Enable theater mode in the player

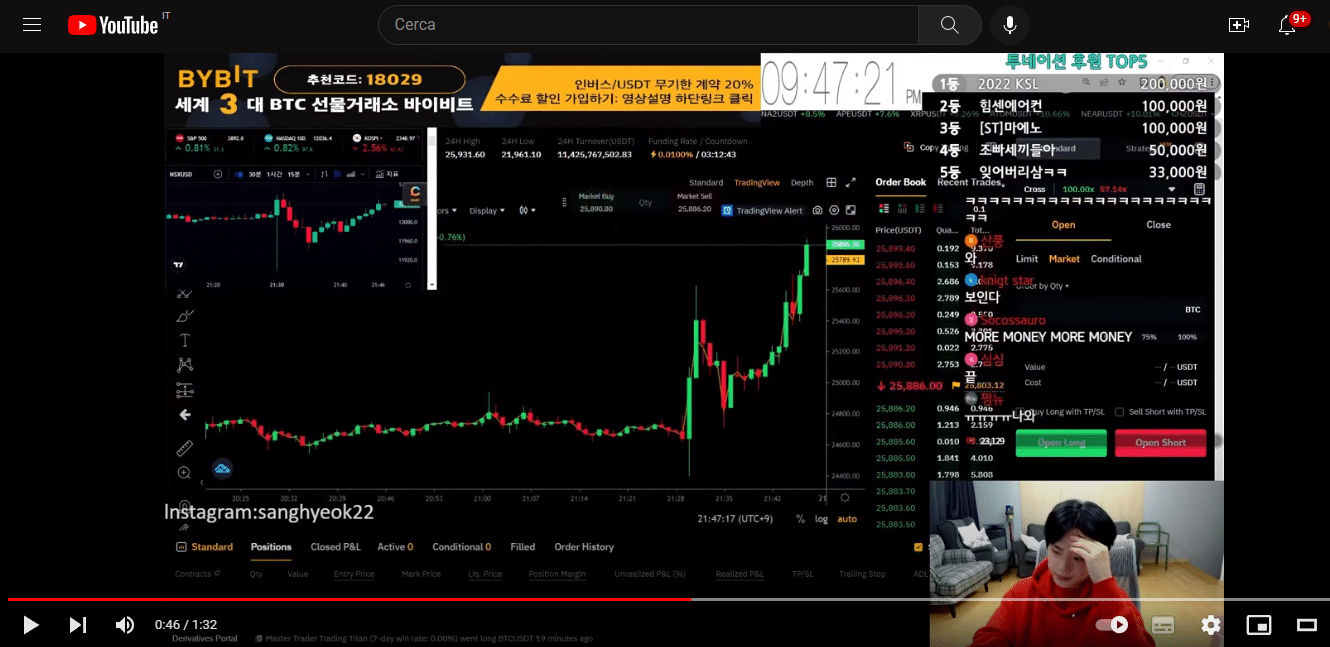(x=1307, y=625)
